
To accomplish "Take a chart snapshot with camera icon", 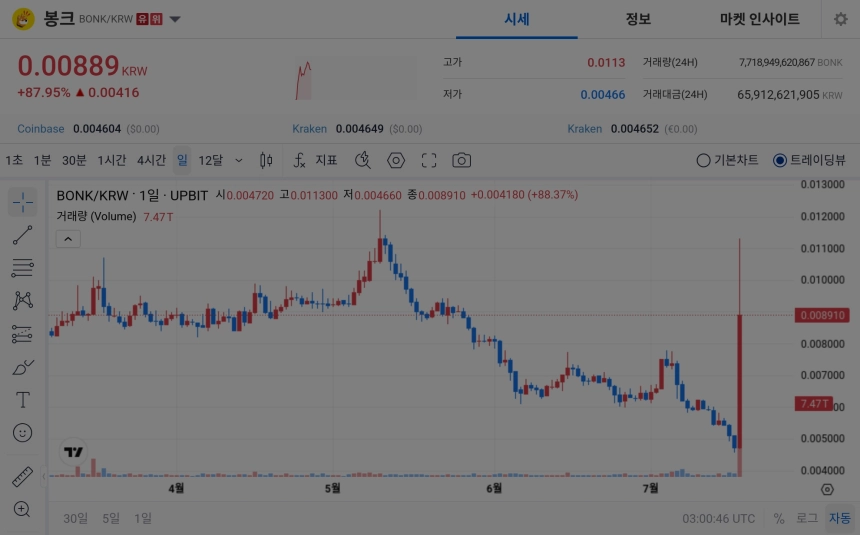I will click(x=461, y=160).
